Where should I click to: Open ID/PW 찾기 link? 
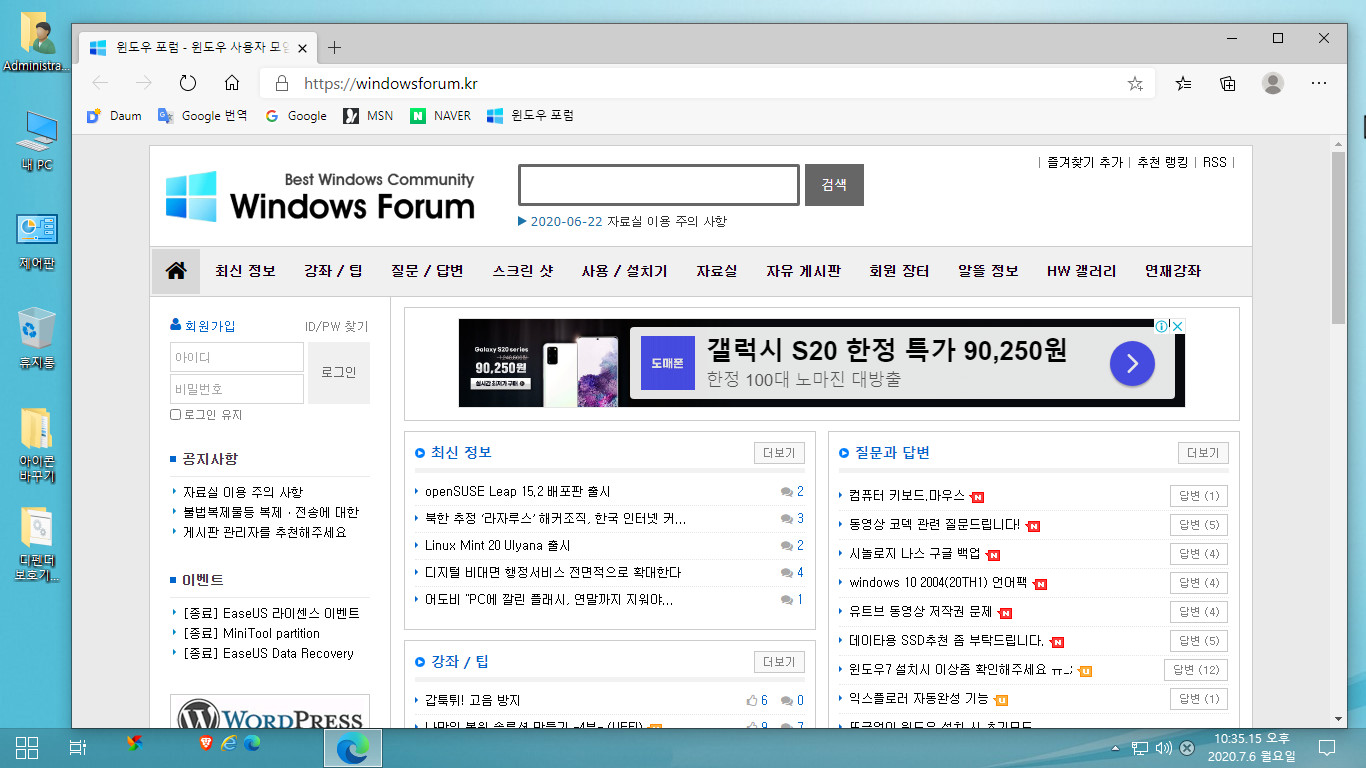(336, 326)
